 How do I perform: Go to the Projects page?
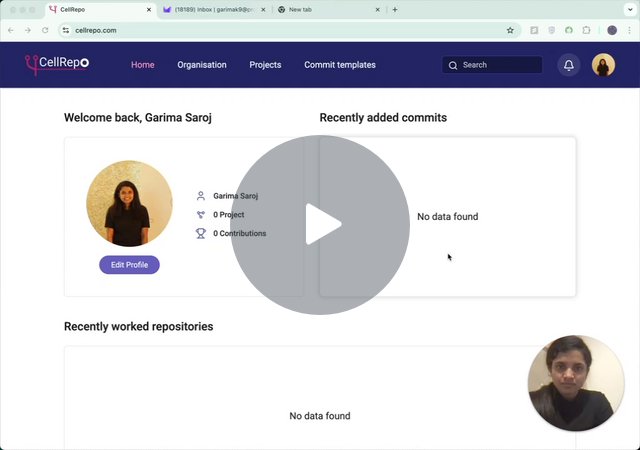point(265,65)
